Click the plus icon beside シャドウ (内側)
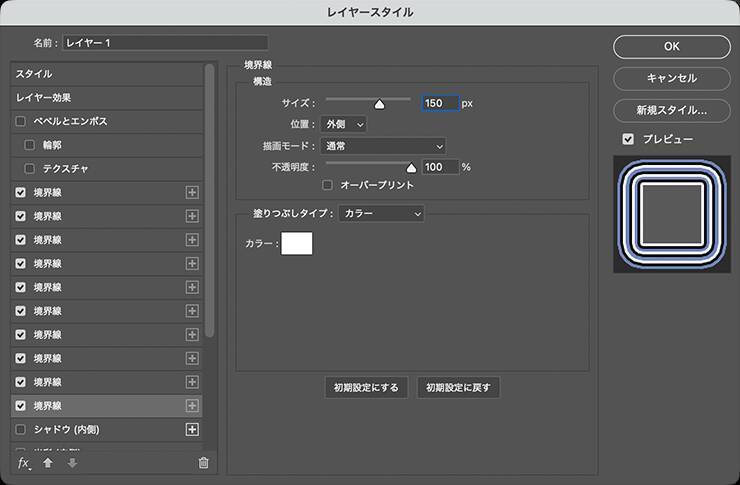Viewport: 740px width, 485px height. pos(192,429)
